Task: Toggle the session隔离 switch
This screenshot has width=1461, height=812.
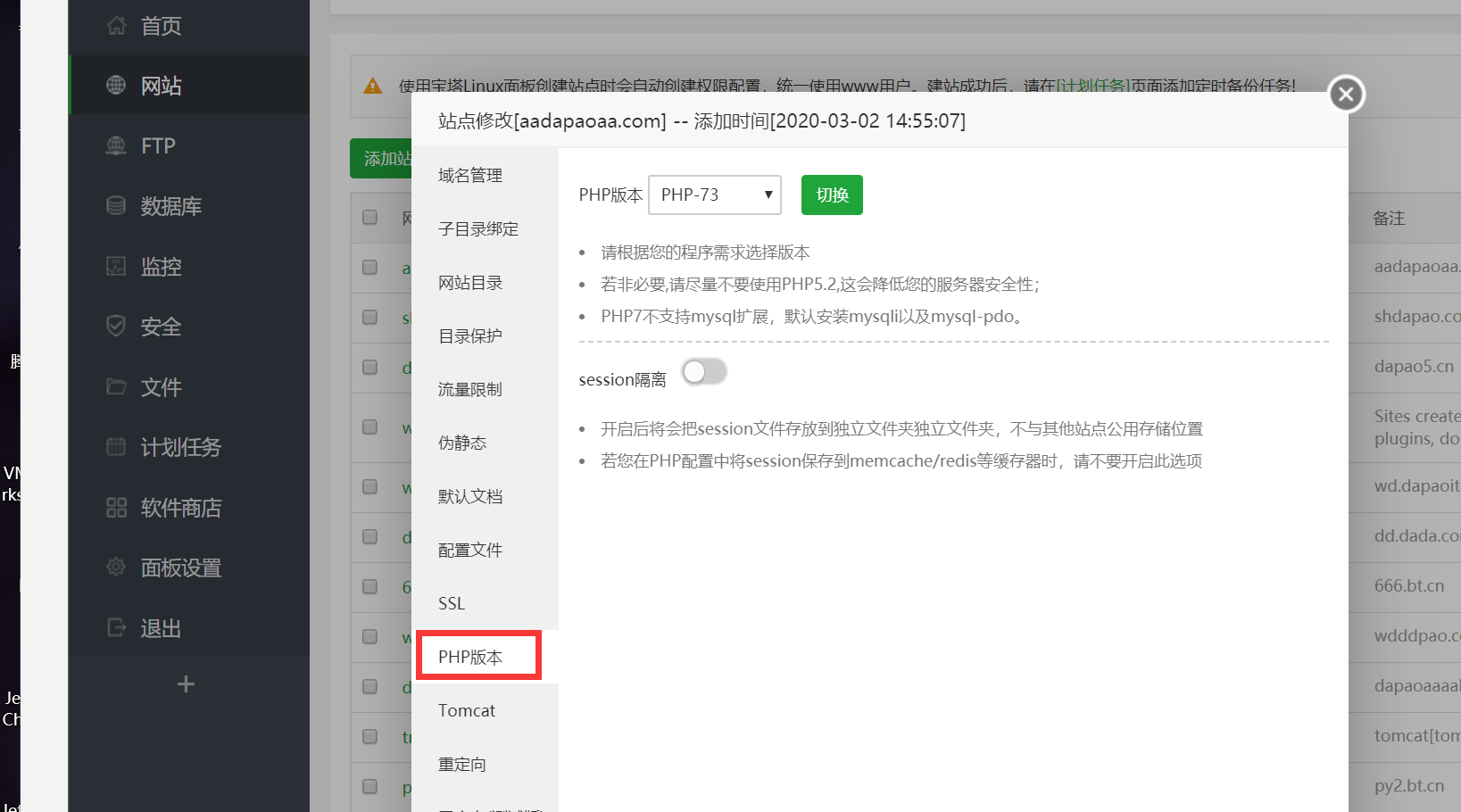Action: (x=704, y=372)
